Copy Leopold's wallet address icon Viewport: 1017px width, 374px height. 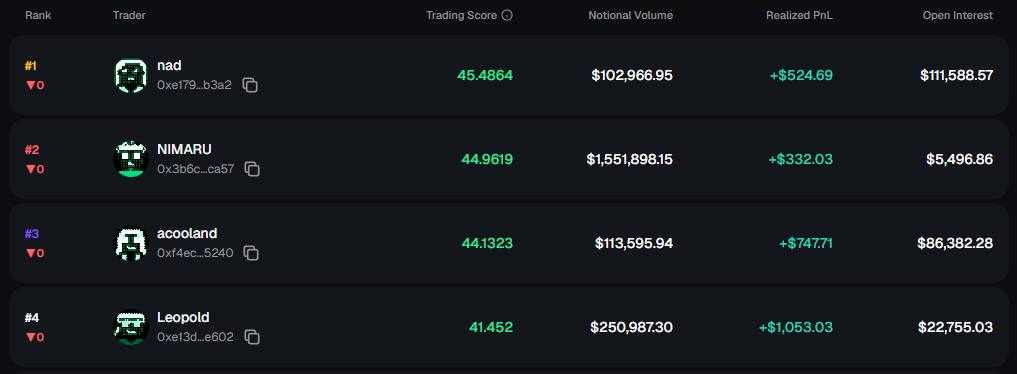click(252, 337)
